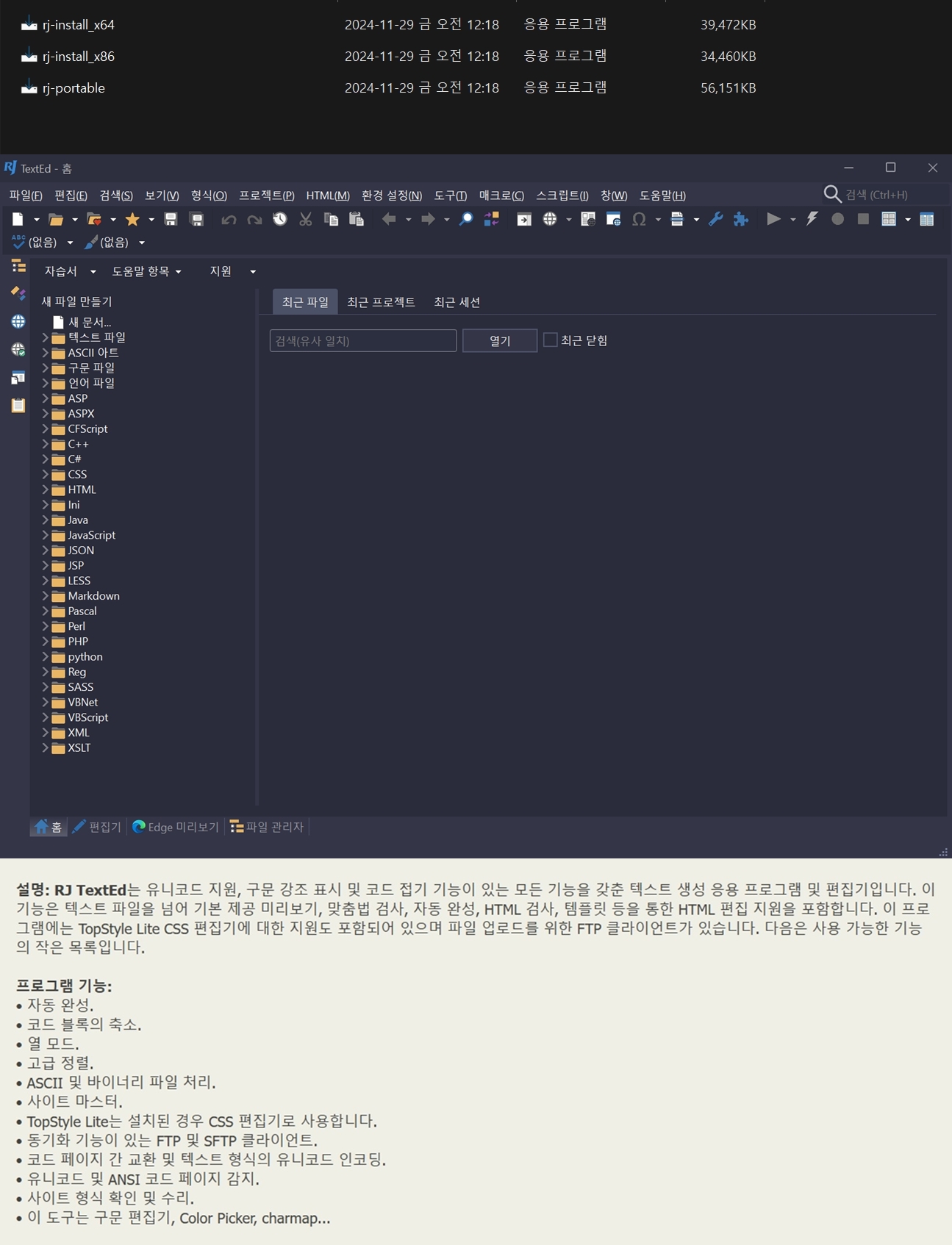Click the 새 문서... item
The width and height of the screenshot is (952, 1245).
82,322
